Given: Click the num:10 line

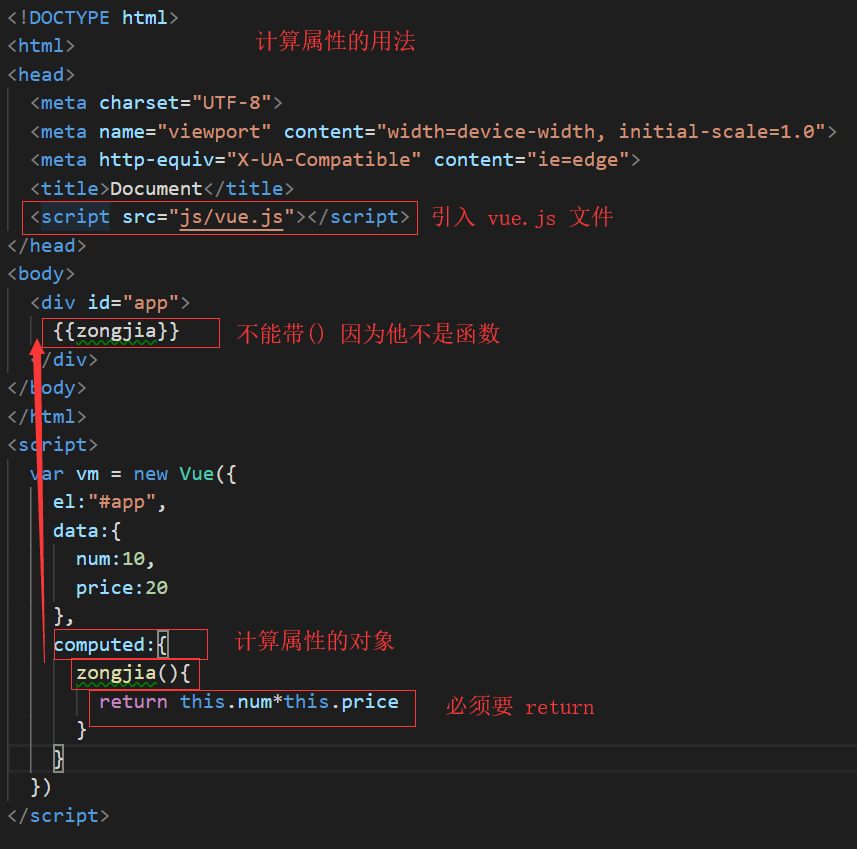Looking at the screenshot, I should tap(115, 559).
